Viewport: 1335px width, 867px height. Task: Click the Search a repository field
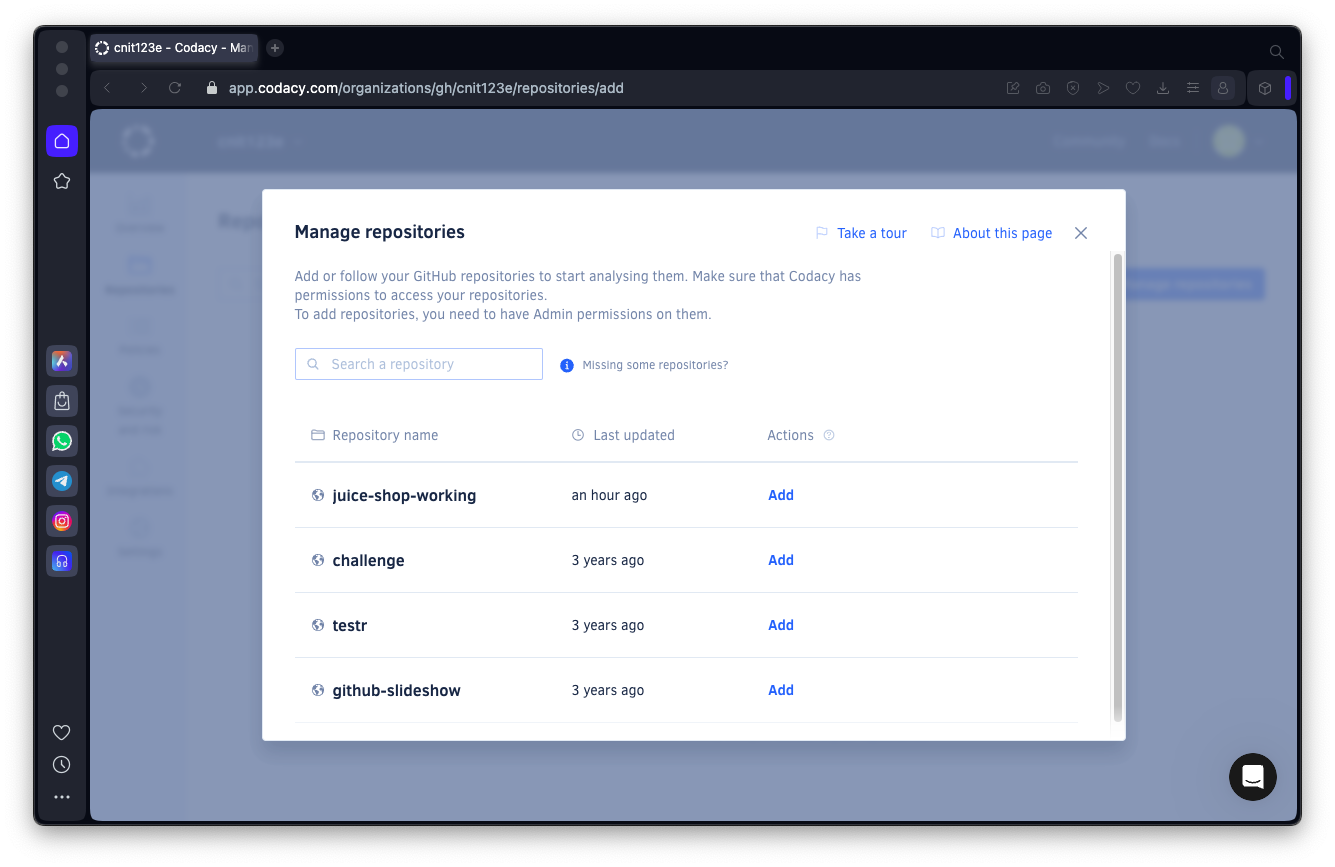pyautogui.click(x=419, y=364)
